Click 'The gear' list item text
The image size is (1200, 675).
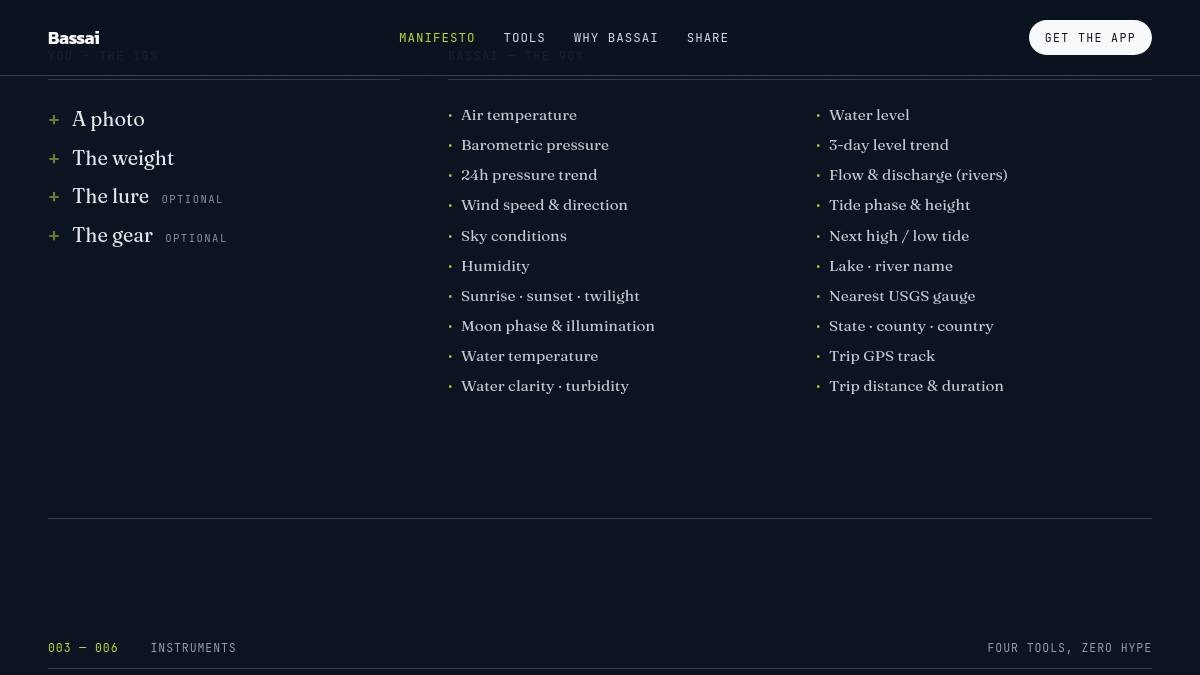click(x=112, y=235)
